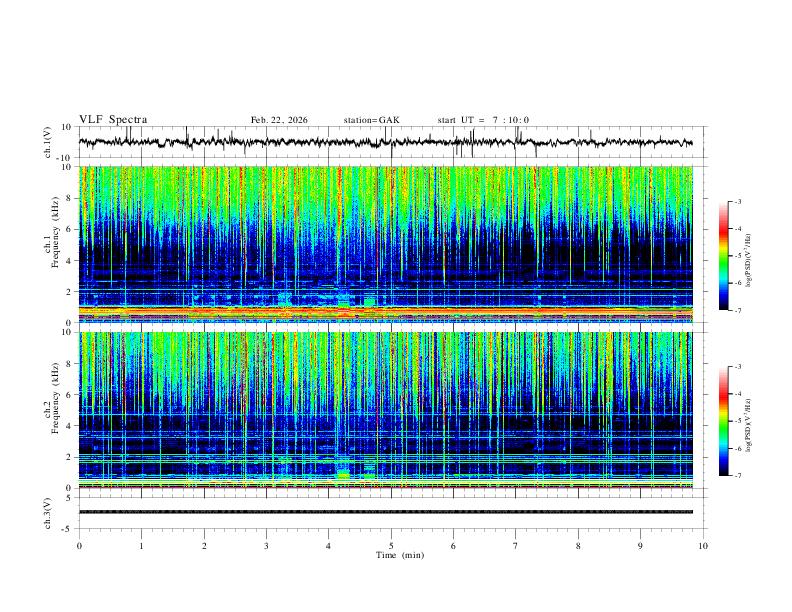Image resolution: width=792 pixels, height=612 pixels.
Task: Click the 'ch.3(V)' axis label
Action: pos(47,514)
